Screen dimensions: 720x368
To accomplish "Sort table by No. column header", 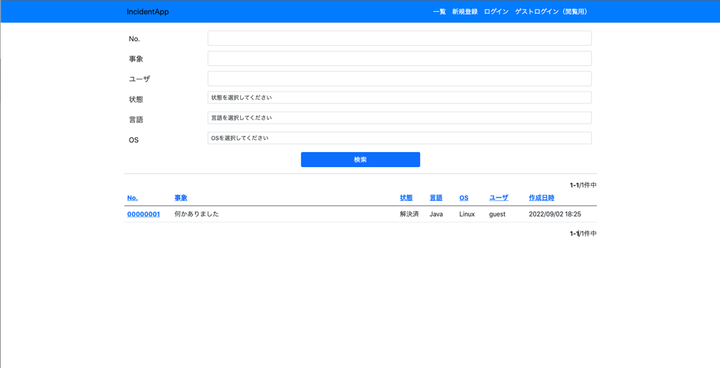I will [133, 198].
